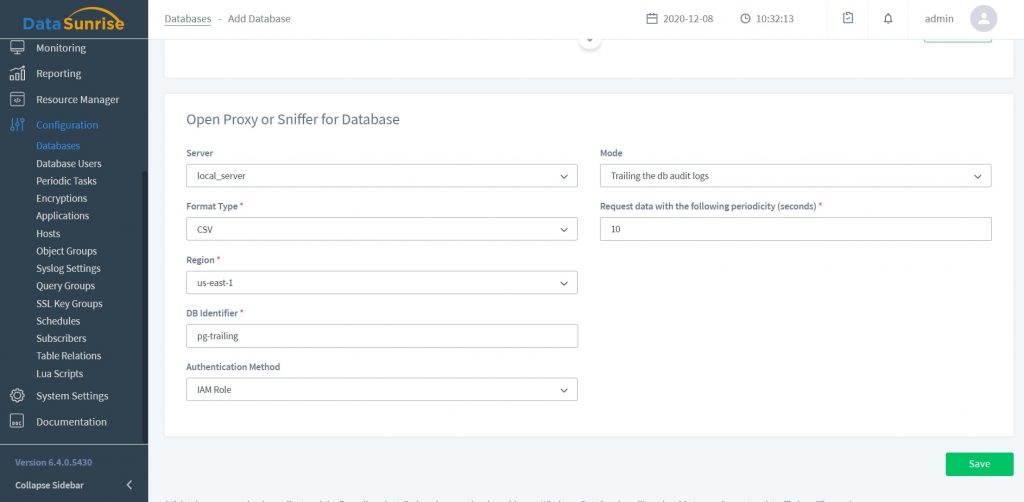Image resolution: width=1024 pixels, height=502 pixels.
Task: Click the Resource Manager icon
Action: click(x=17, y=100)
